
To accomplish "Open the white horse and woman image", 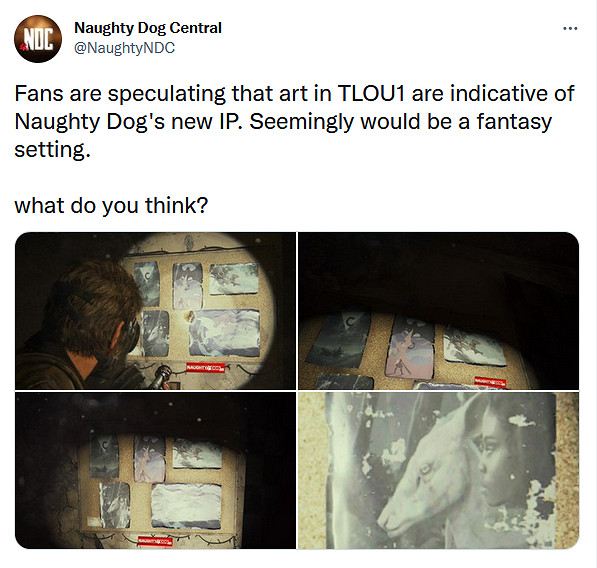I will 438,471.
